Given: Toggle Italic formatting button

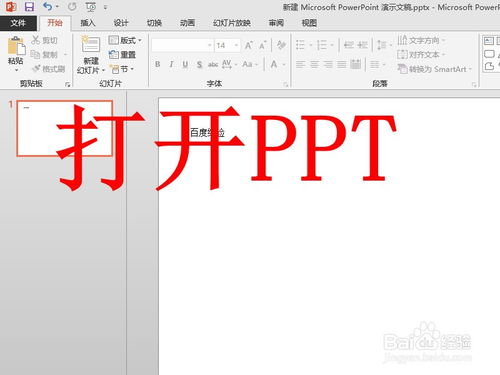Looking at the screenshot, I should coord(171,64).
